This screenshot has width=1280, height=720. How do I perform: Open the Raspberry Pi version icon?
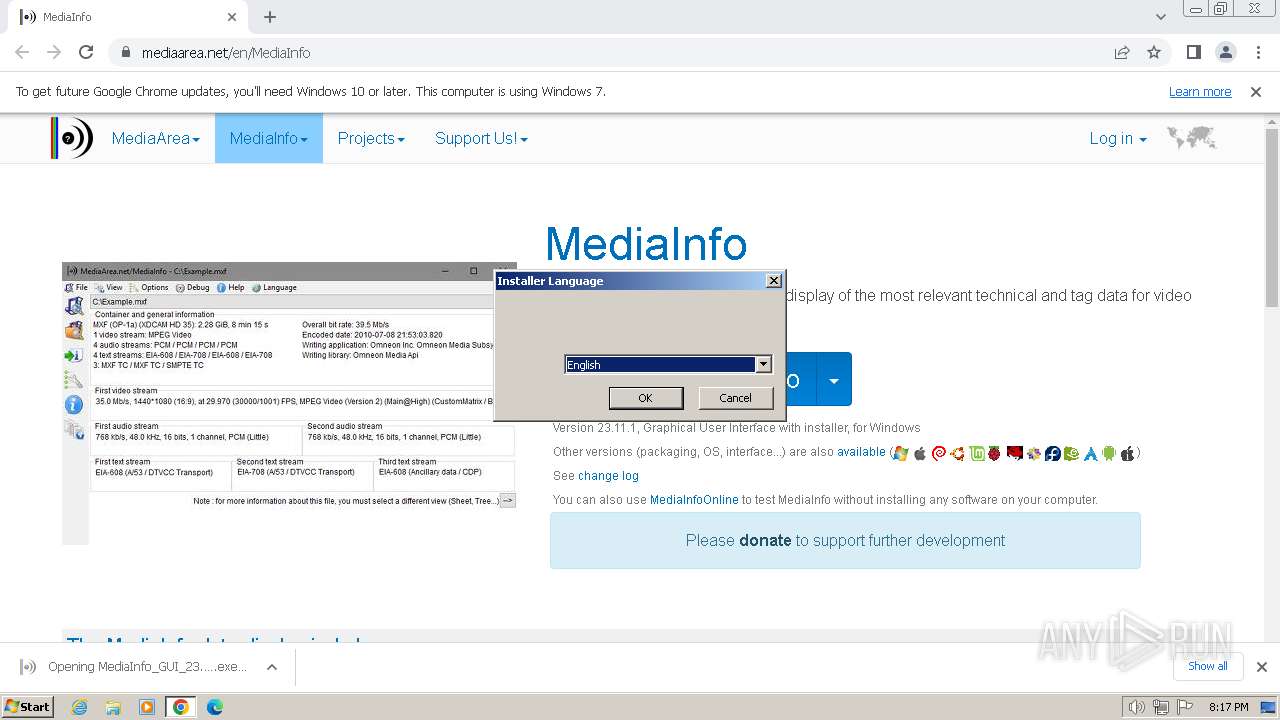click(994, 453)
